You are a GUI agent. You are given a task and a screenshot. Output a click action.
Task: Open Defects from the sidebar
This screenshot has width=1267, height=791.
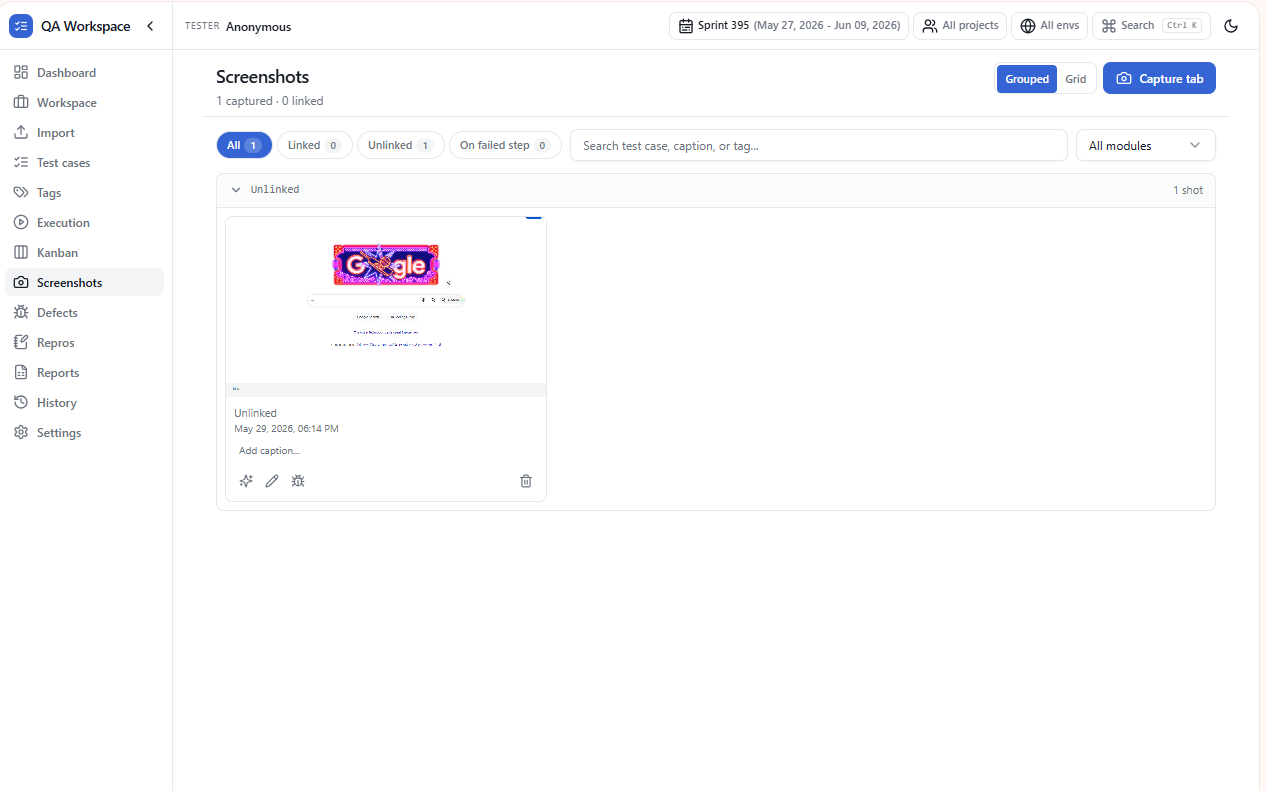point(85,313)
